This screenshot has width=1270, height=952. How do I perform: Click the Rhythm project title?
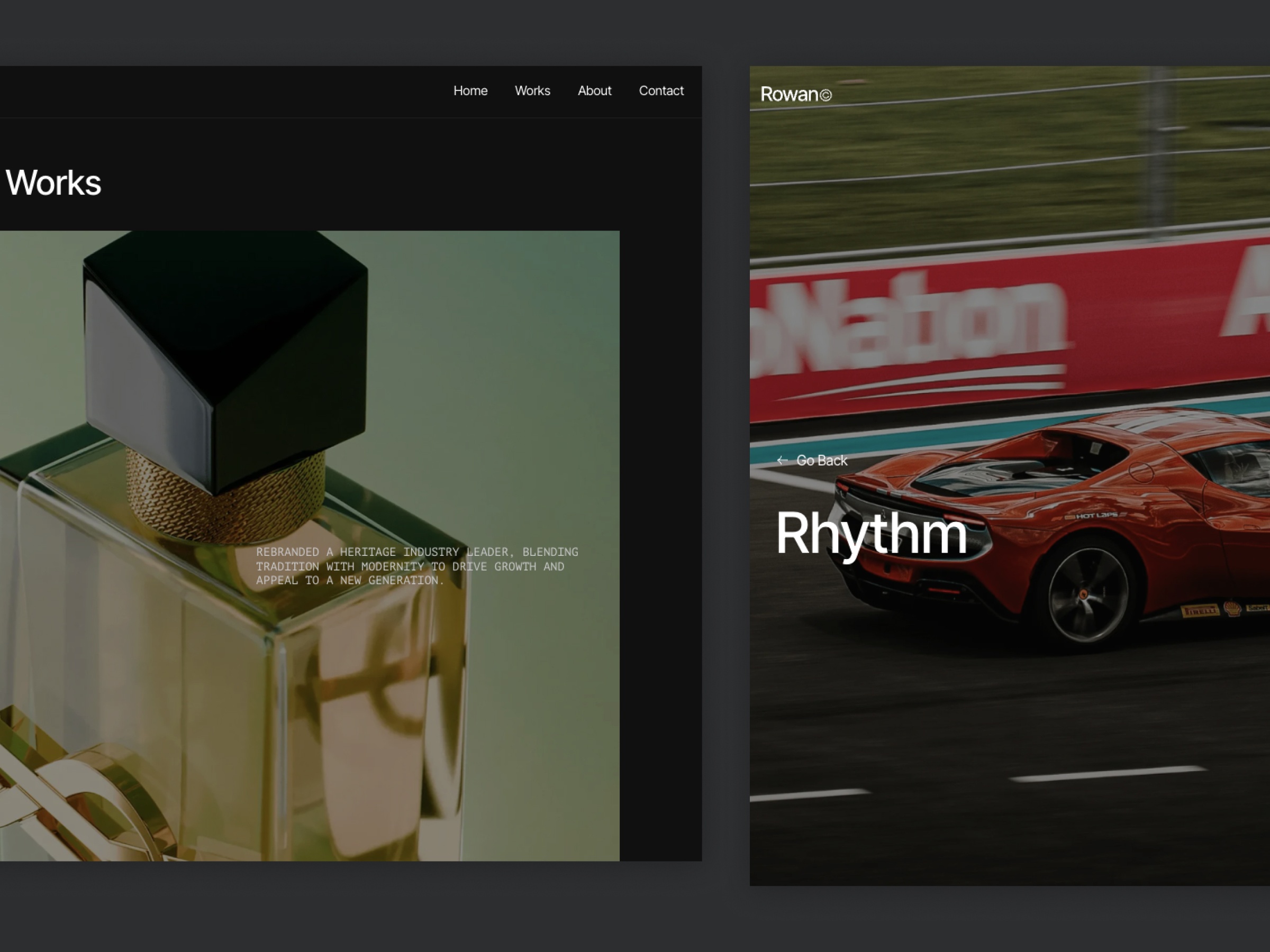coord(871,533)
